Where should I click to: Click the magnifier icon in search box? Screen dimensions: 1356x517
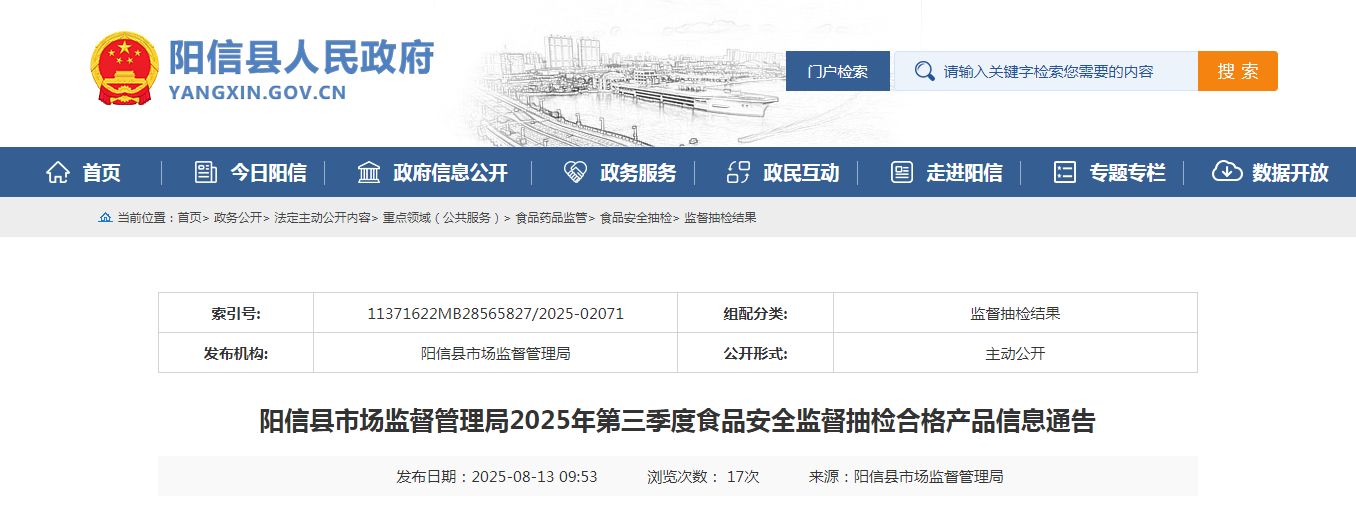click(x=925, y=71)
